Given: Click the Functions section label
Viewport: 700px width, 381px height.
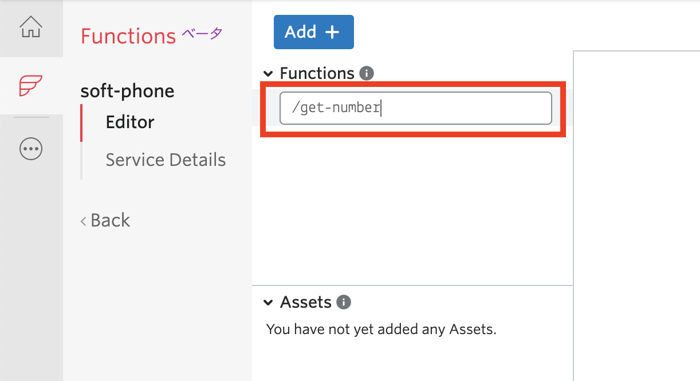Looking at the screenshot, I should tap(317, 73).
